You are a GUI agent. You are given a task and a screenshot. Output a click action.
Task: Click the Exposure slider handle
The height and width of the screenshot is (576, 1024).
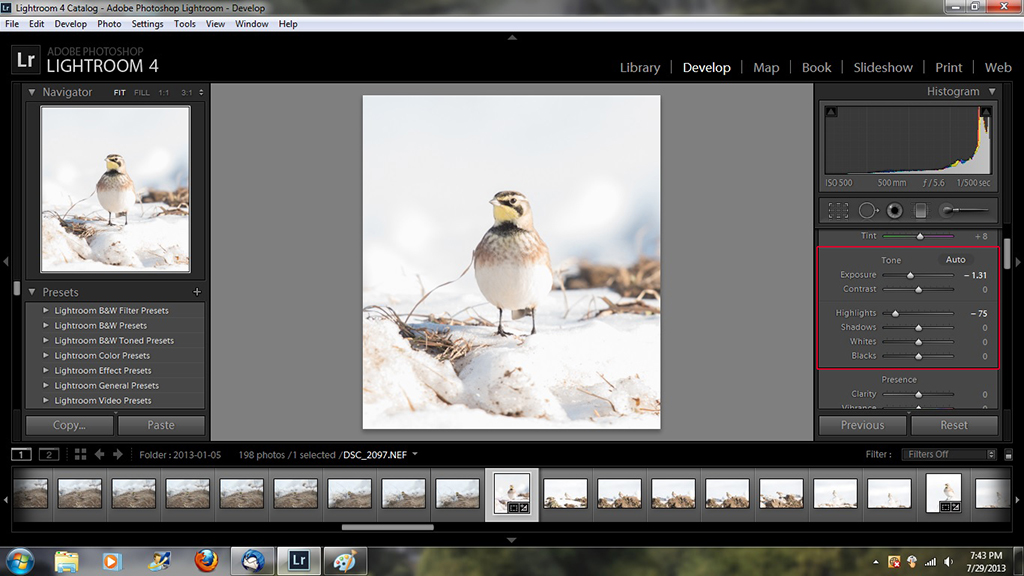tap(913, 275)
